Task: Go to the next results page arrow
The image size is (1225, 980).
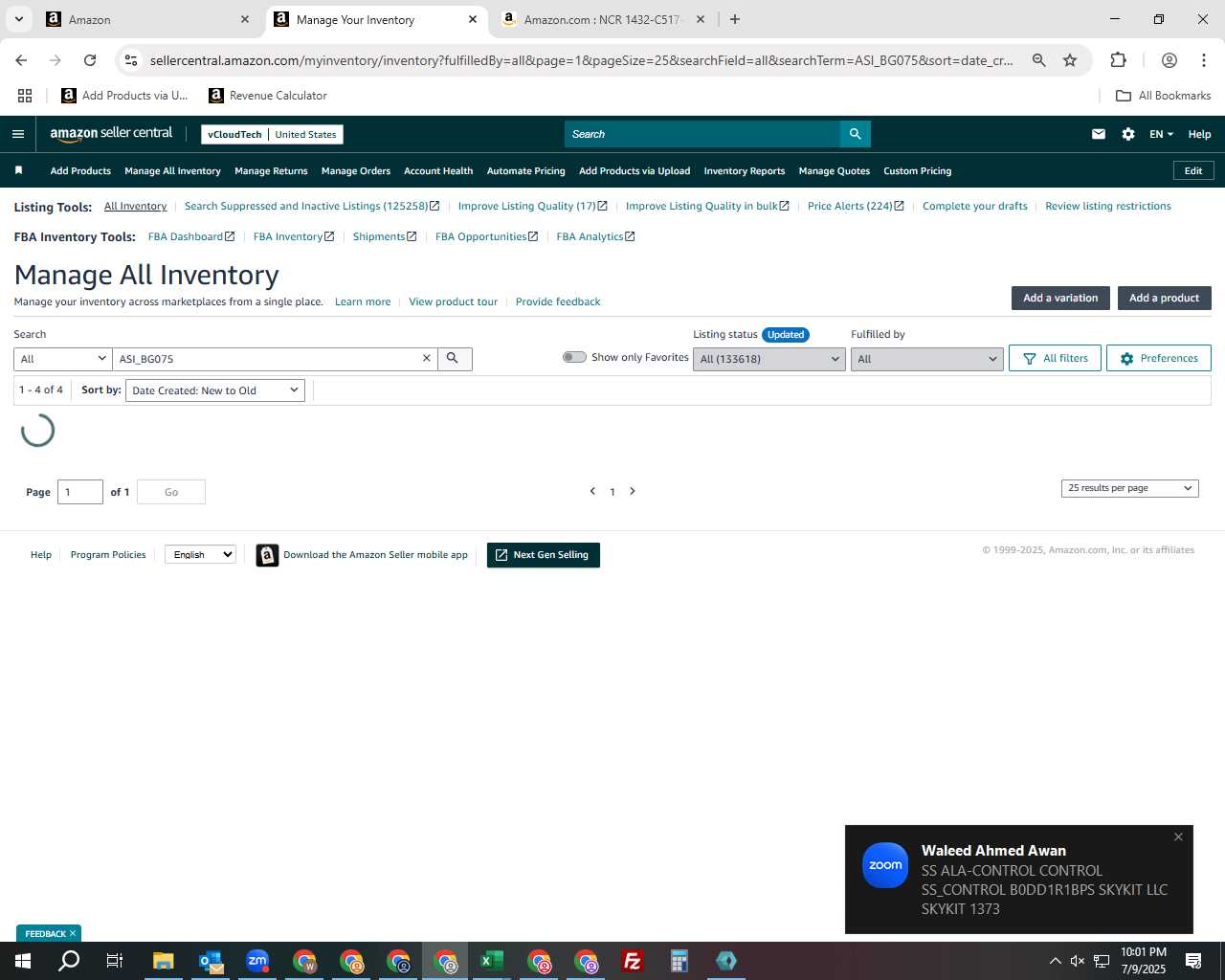Action: (633, 491)
